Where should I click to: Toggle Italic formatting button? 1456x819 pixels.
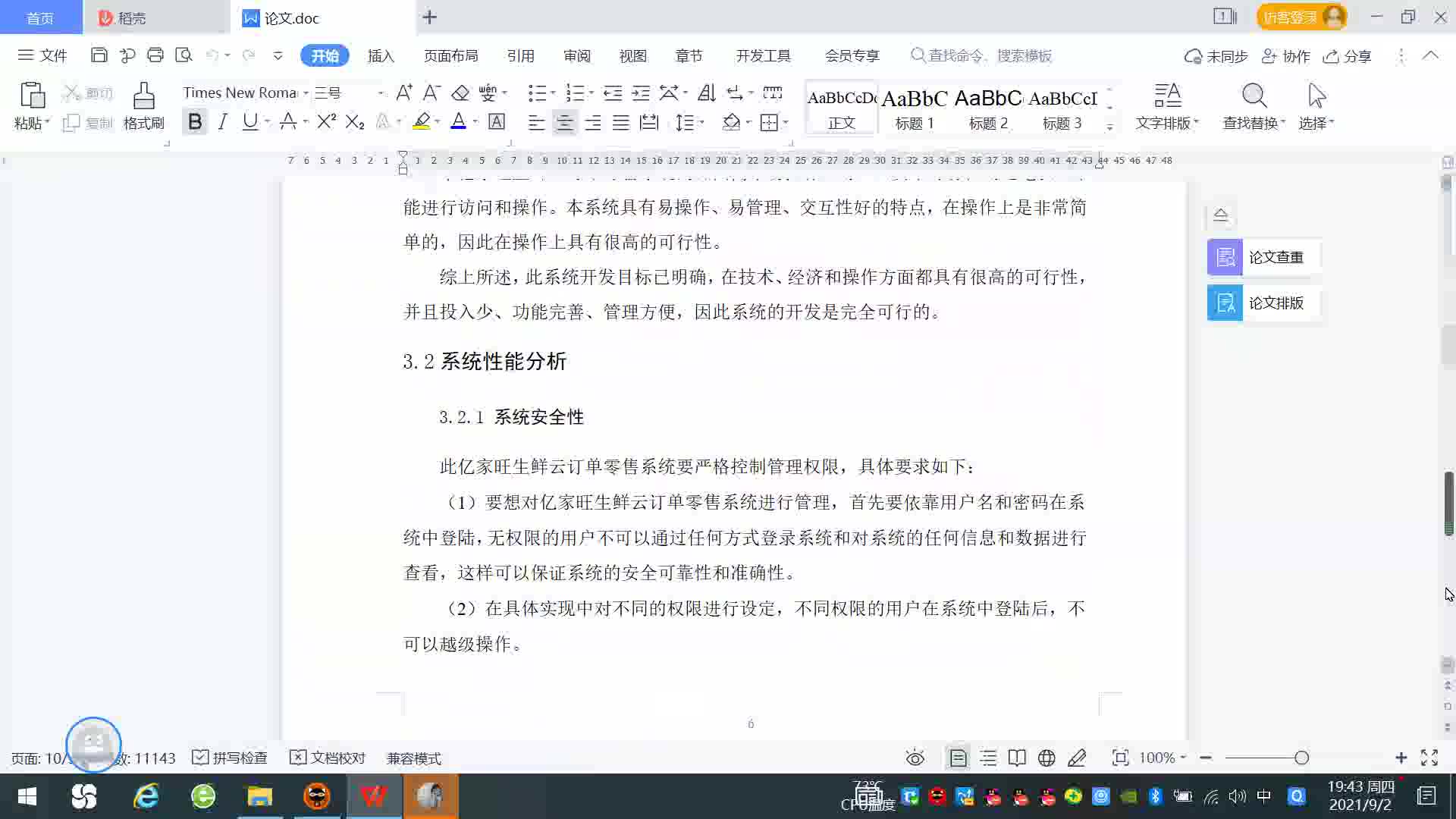click(222, 121)
